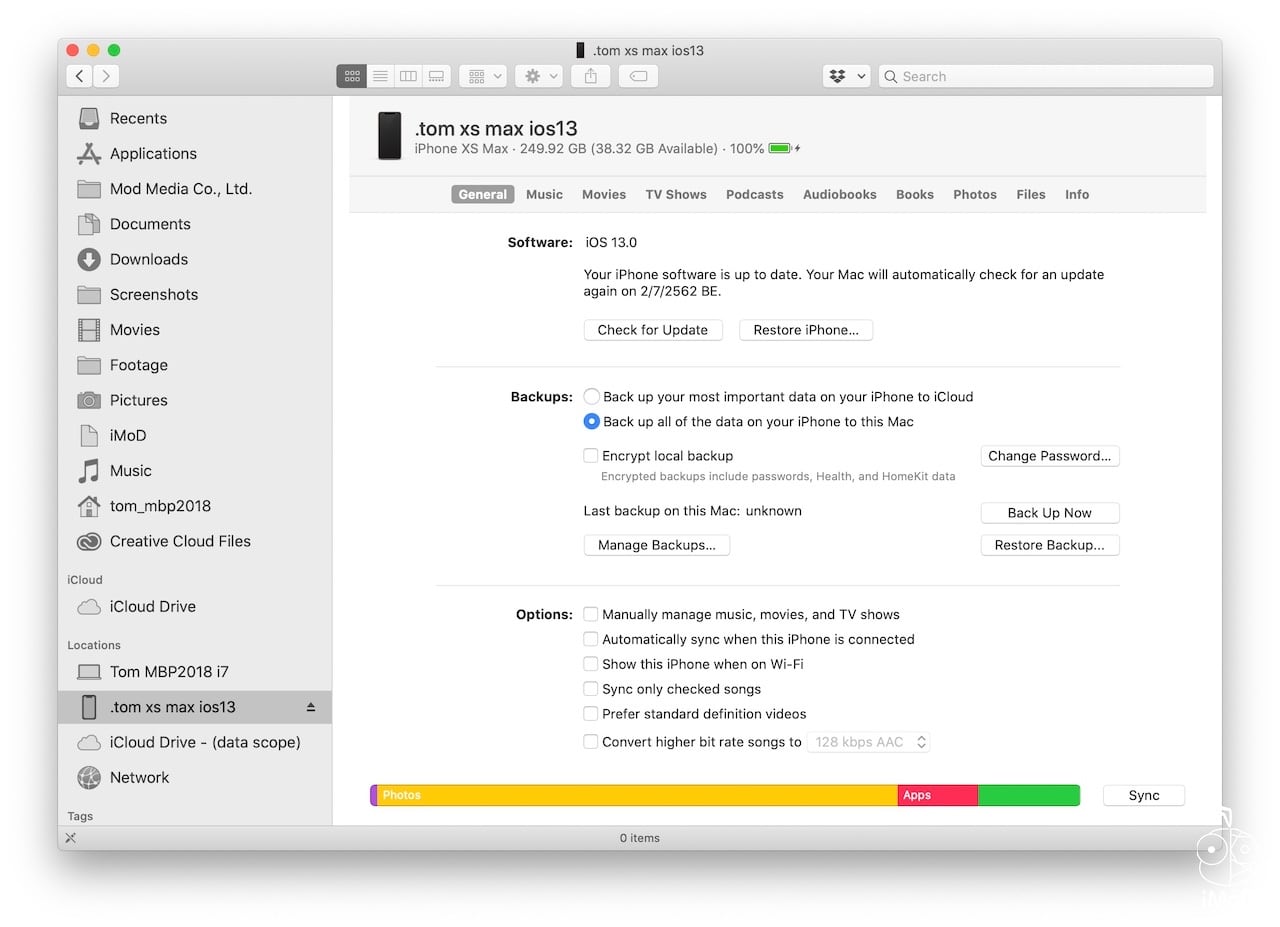Image resolution: width=1280 pixels, height=927 pixels.
Task: Open the Downloads folder in the sidebar
Action: tap(146, 259)
